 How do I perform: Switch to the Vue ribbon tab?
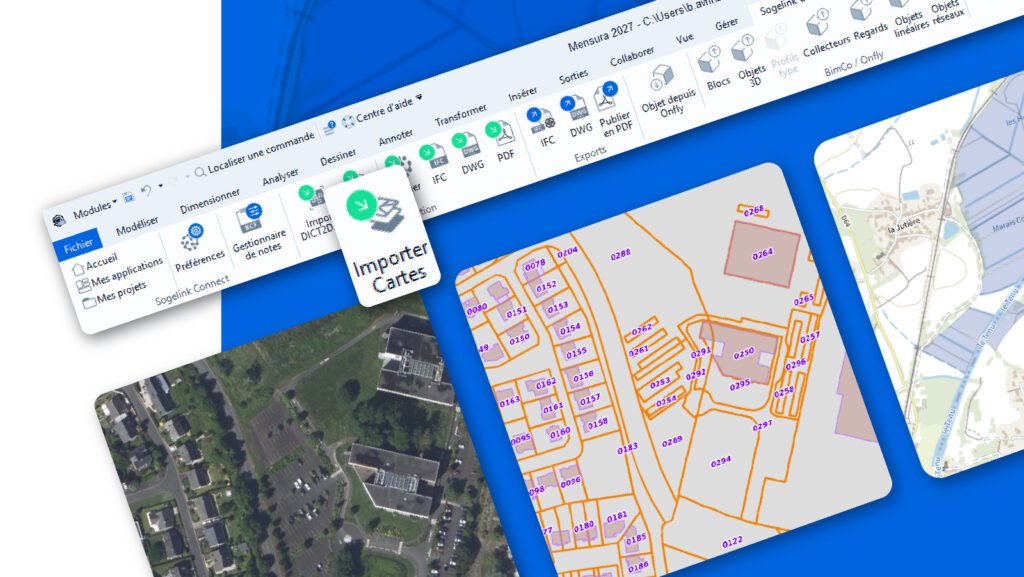tap(685, 39)
